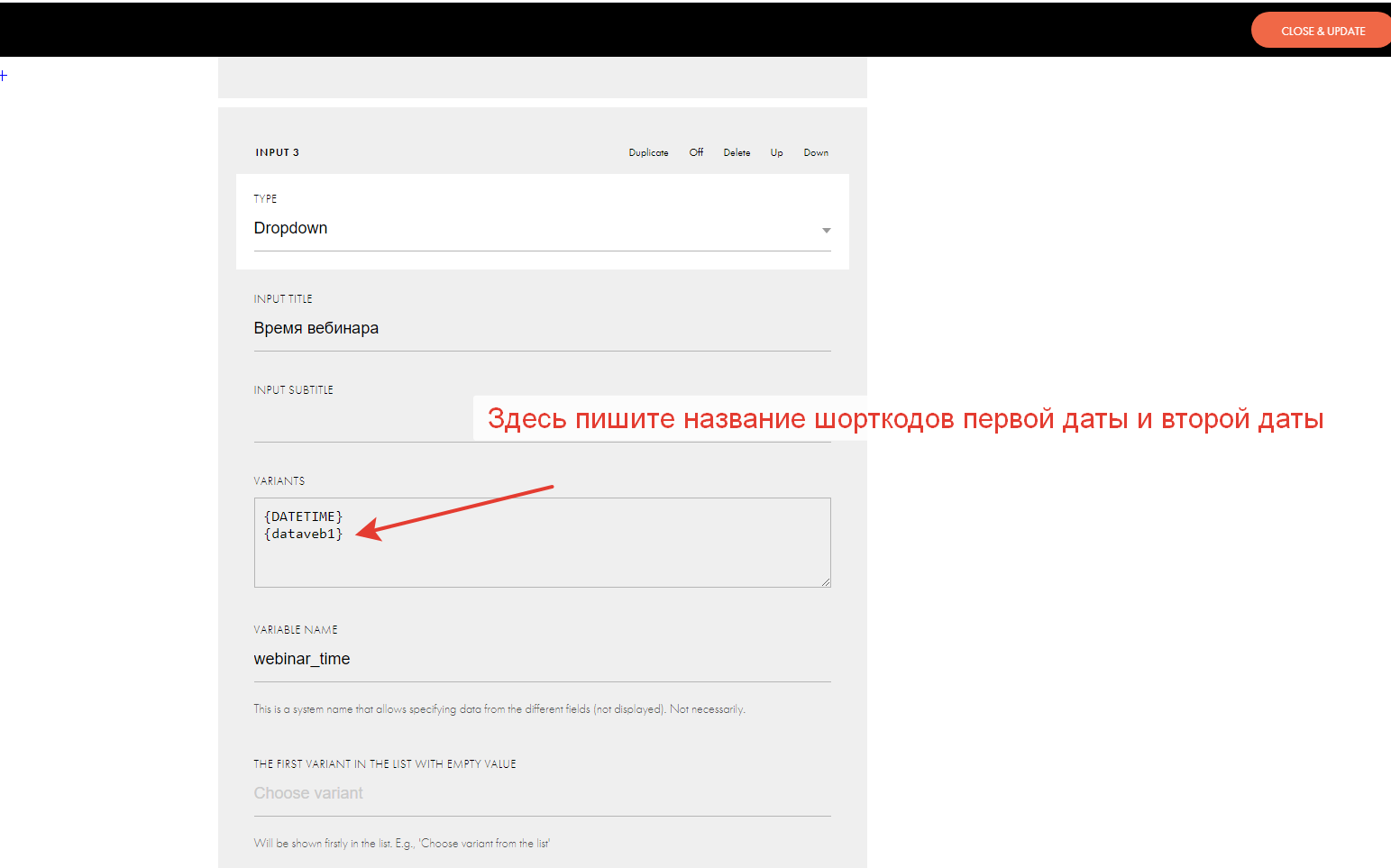The height and width of the screenshot is (868, 1391).
Task: Delete the Input 3 block
Action: (x=737, y=152)
